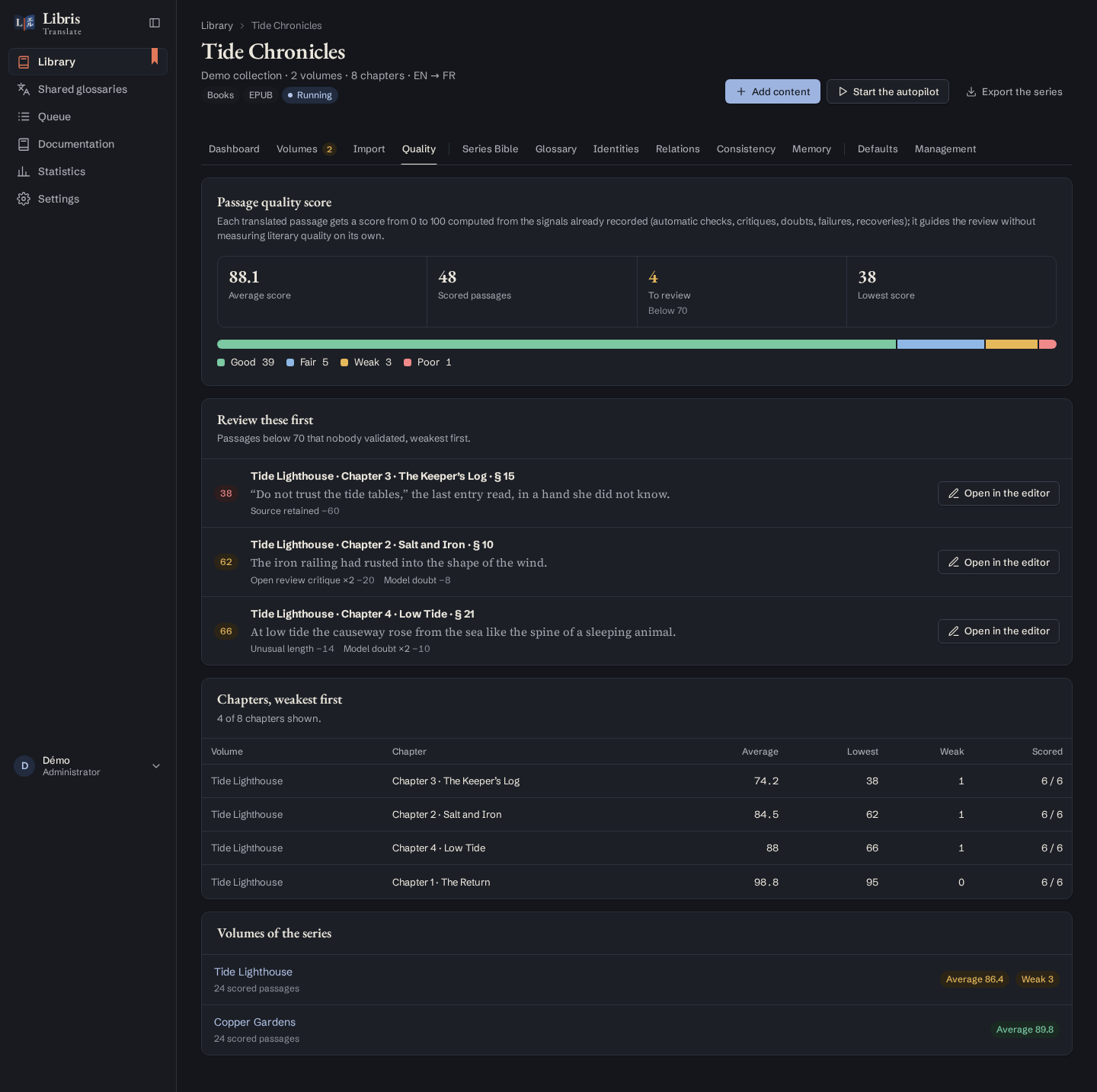Click the Settings gear icon
The image size is (1097, 1092).
pyautogui.click(x=24, y=199)
